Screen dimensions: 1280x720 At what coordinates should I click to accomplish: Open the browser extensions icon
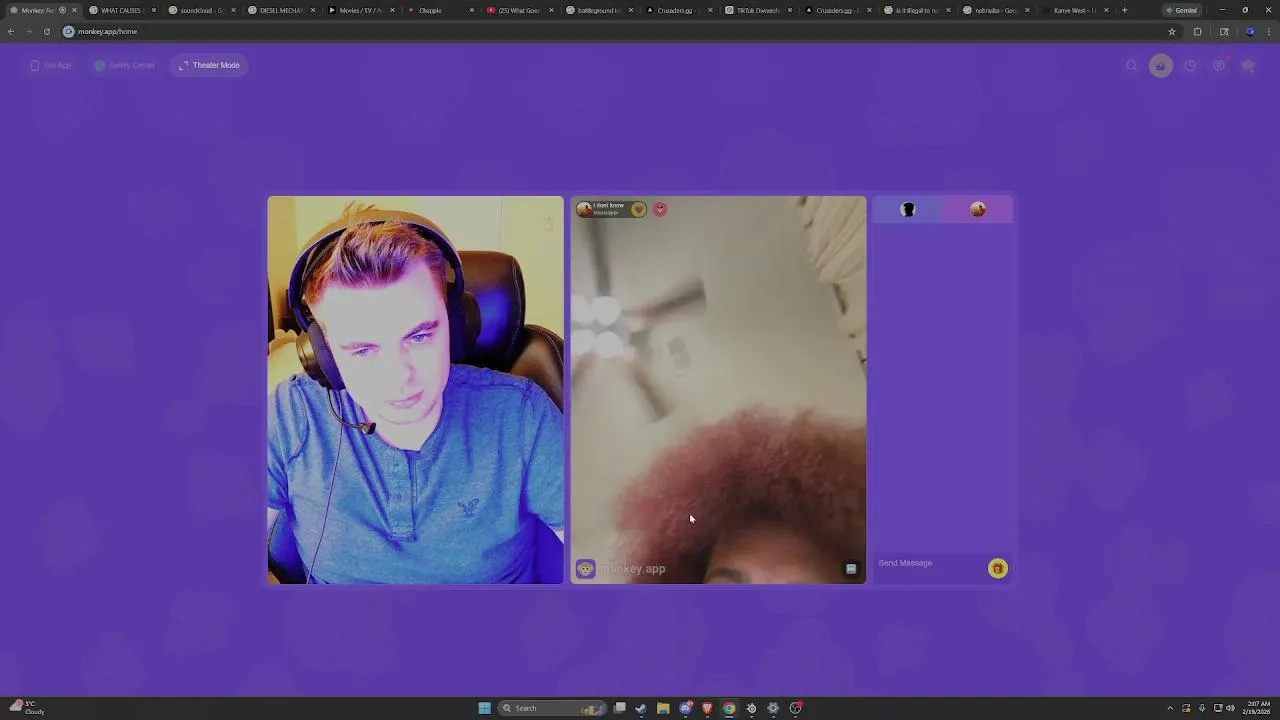[1197, 31]
